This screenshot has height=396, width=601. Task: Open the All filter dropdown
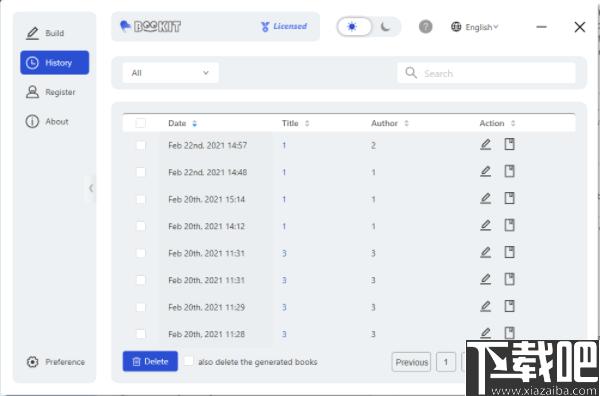pyautogui.click(x=171, y=73)
